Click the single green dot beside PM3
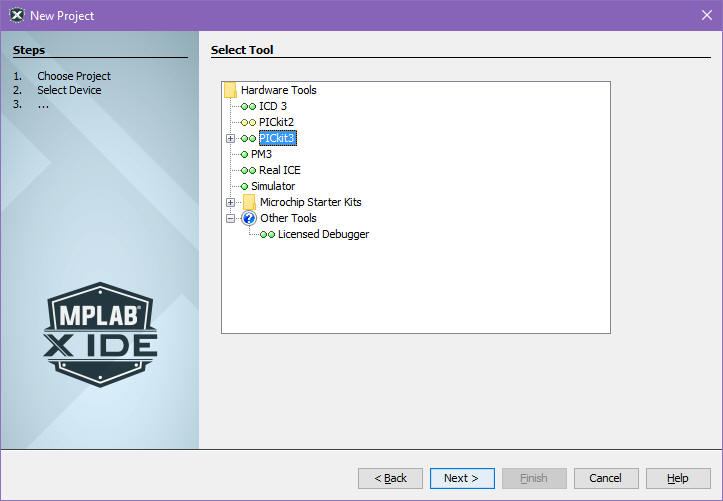The image size is (723, 501). [244, 154]
